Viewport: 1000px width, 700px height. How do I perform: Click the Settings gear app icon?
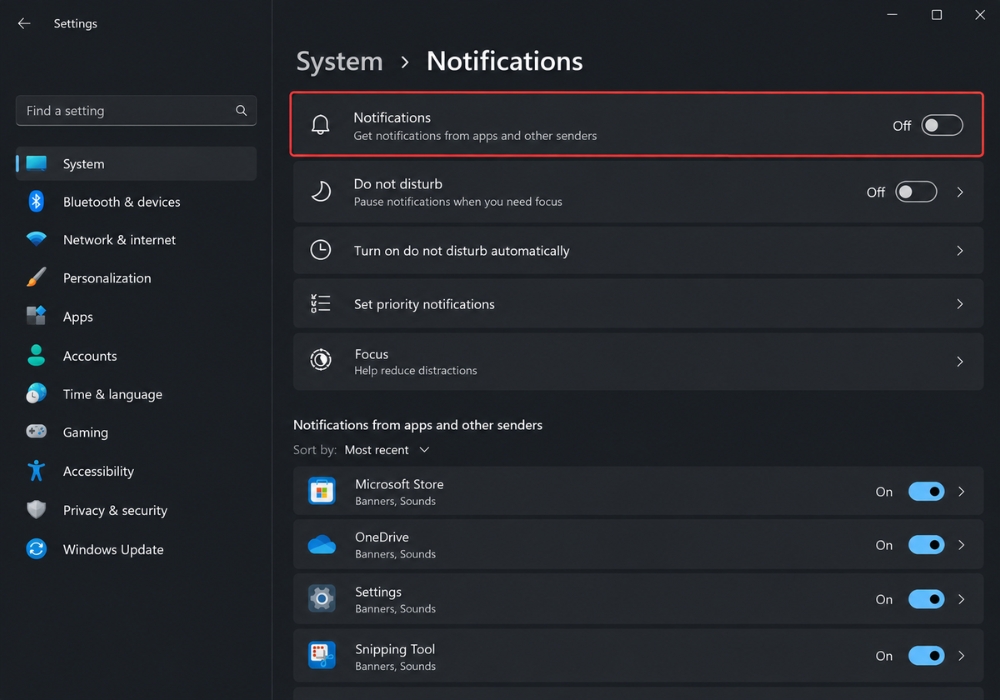click(x=322, y=599)
